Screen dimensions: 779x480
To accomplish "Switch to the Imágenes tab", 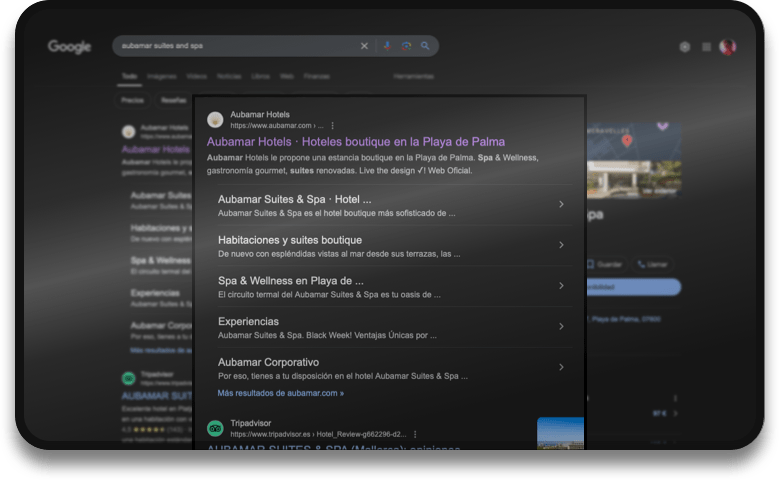I will [x=162, y=76].
